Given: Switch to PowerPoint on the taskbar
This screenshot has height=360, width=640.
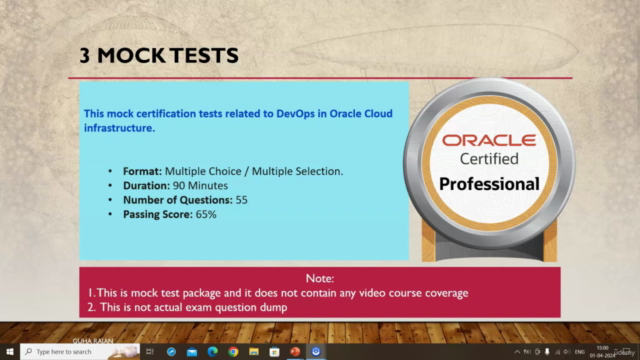Looking at the screenshot, I should tap(295, 351).
